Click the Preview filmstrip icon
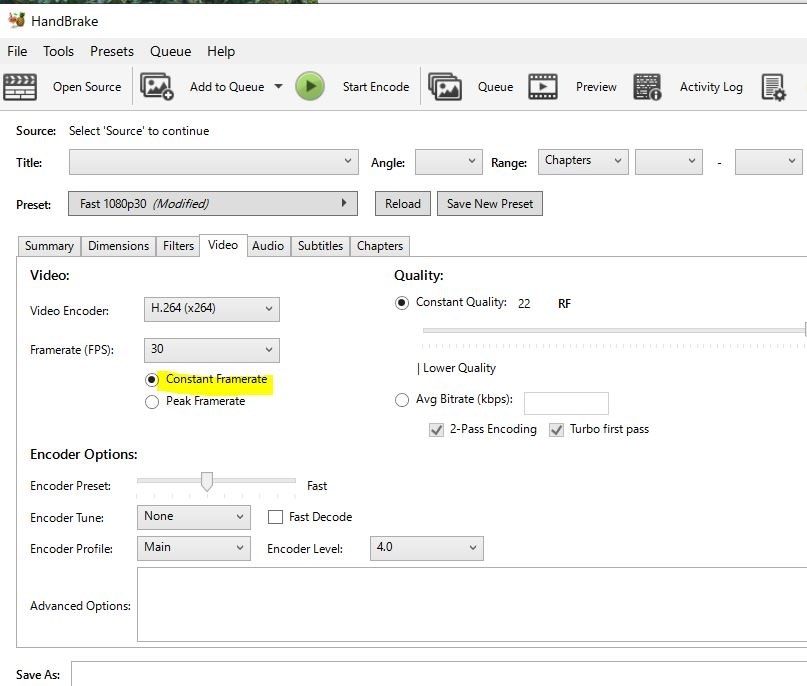Image resolution: width=807 pixels, height=686 pixels. (543, 86)
